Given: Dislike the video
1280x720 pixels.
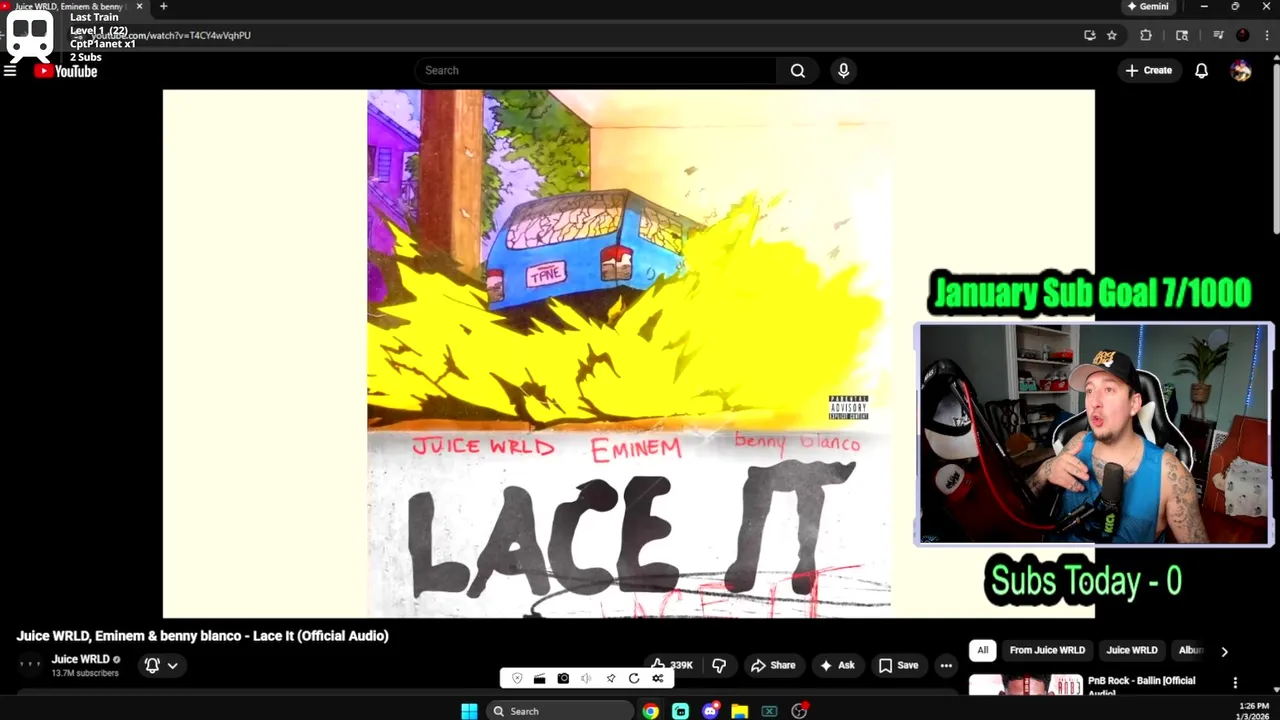Looking at the screenshot, I should (x=719, y=665).
